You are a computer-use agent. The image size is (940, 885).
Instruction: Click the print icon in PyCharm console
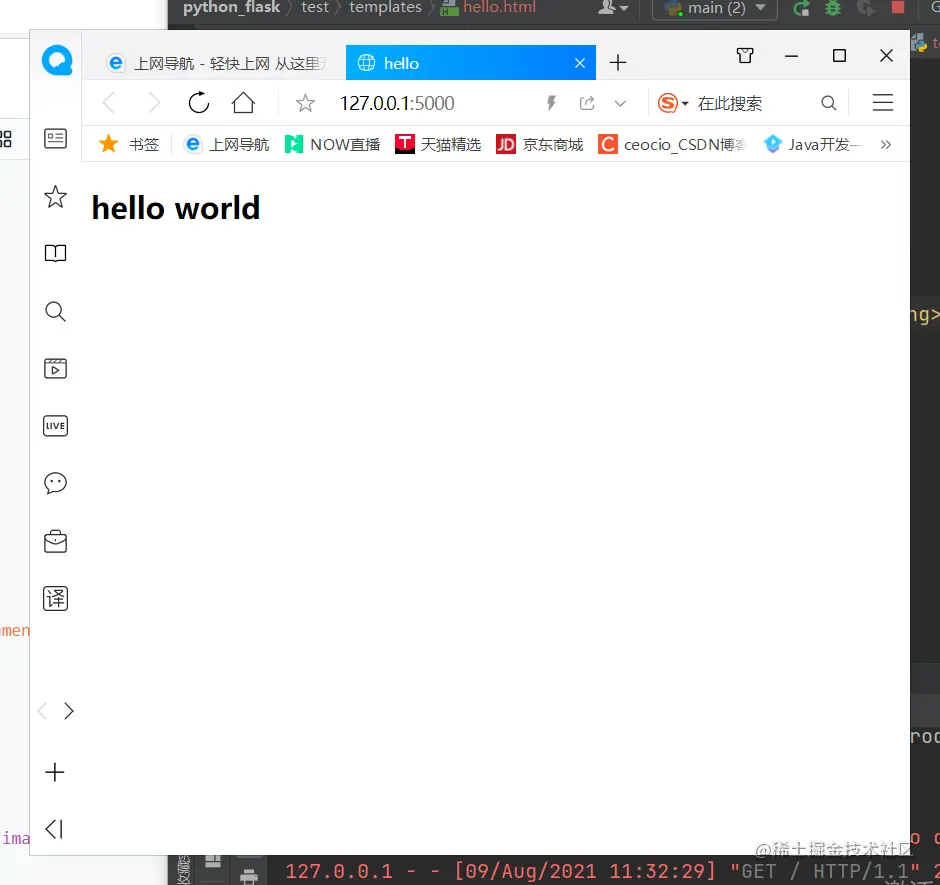pos(249,876)
